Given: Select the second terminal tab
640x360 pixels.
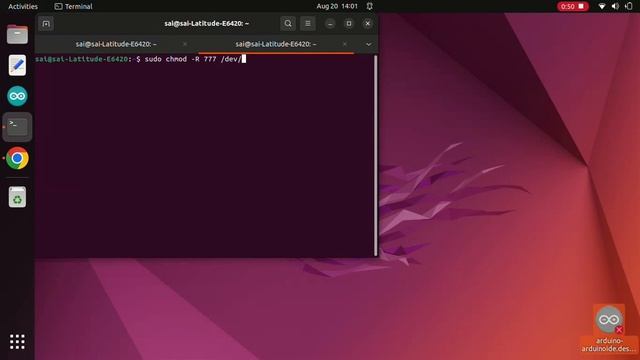Looking at the screenshot, I should pos(276,44).
